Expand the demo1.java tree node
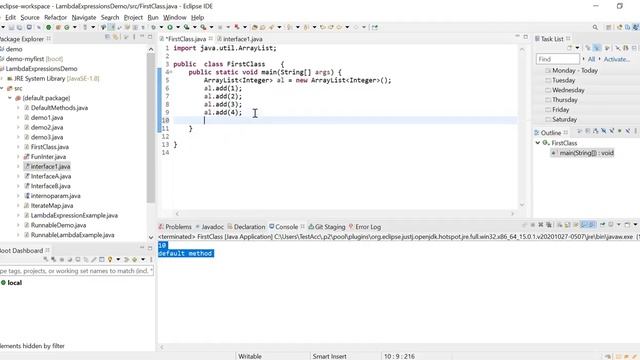This screenshot has height=360, width=640. click(x=18, y=118)
